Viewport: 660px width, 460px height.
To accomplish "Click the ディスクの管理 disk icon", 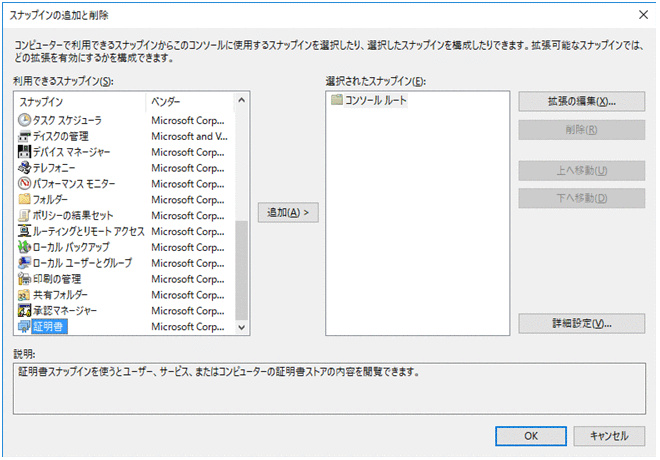I will coord(24,136).
